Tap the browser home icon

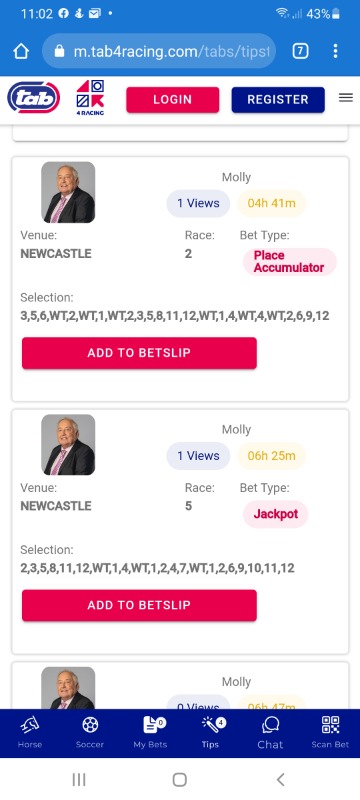point(21,51)
